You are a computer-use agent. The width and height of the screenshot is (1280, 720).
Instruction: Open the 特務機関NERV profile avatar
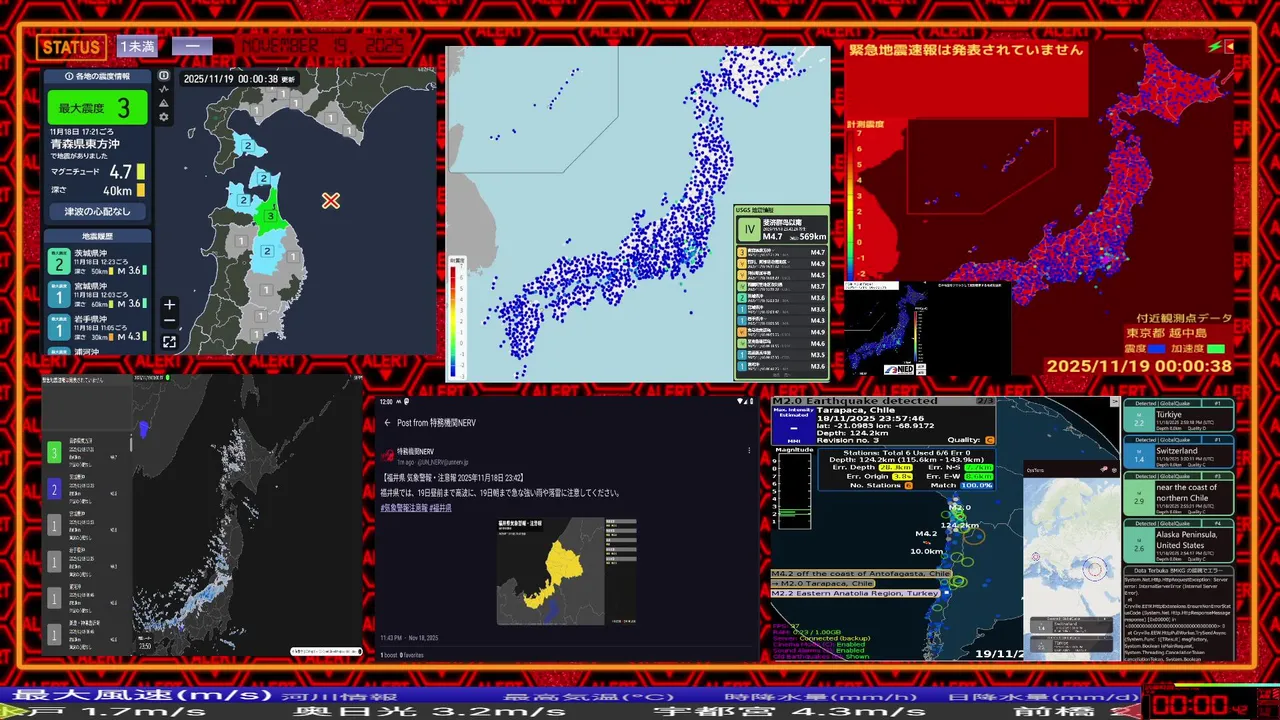click(387, 453)
